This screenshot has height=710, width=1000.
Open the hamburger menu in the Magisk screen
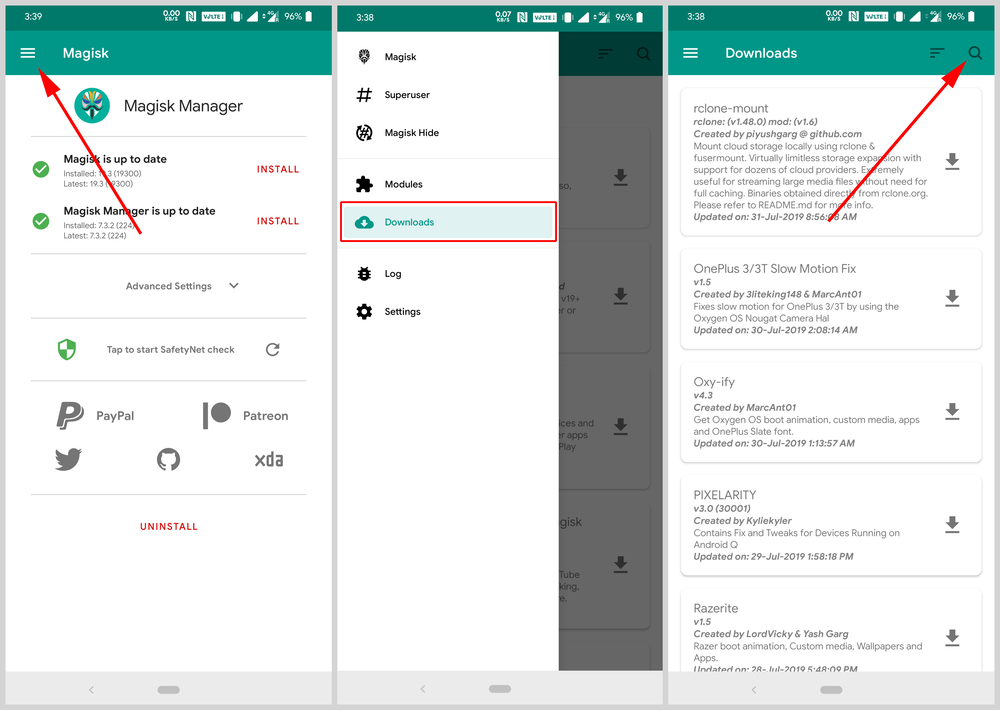27,53
